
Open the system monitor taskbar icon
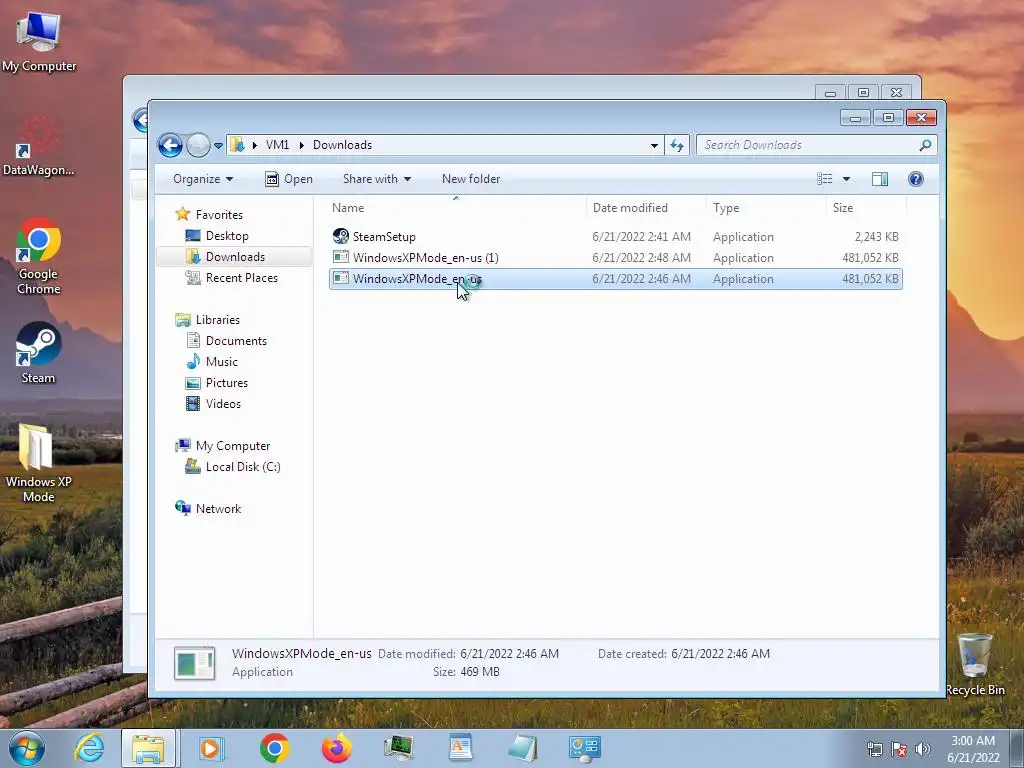tap(398, 748)
